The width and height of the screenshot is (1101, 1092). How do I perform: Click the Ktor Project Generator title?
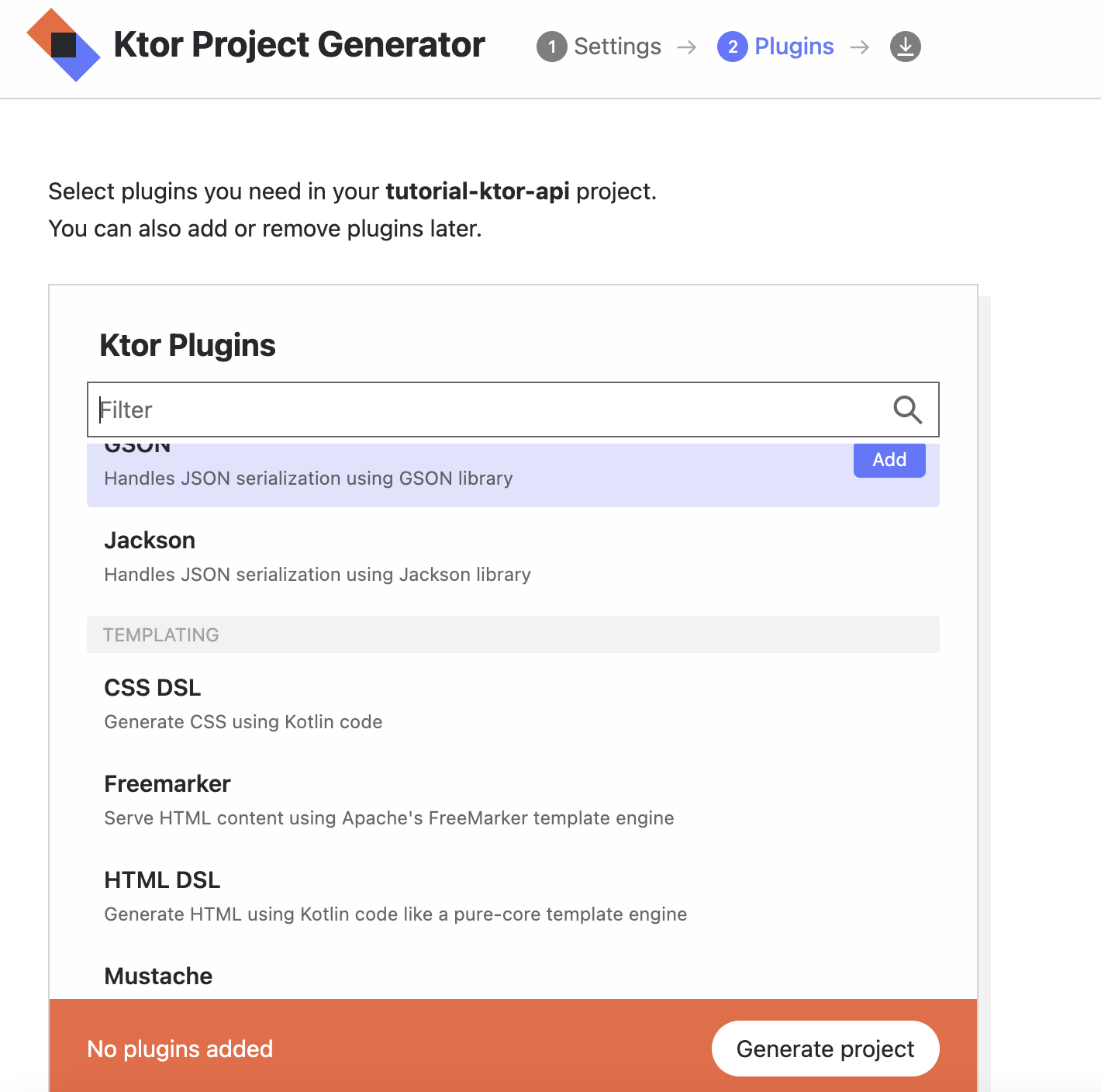(299, 44)
